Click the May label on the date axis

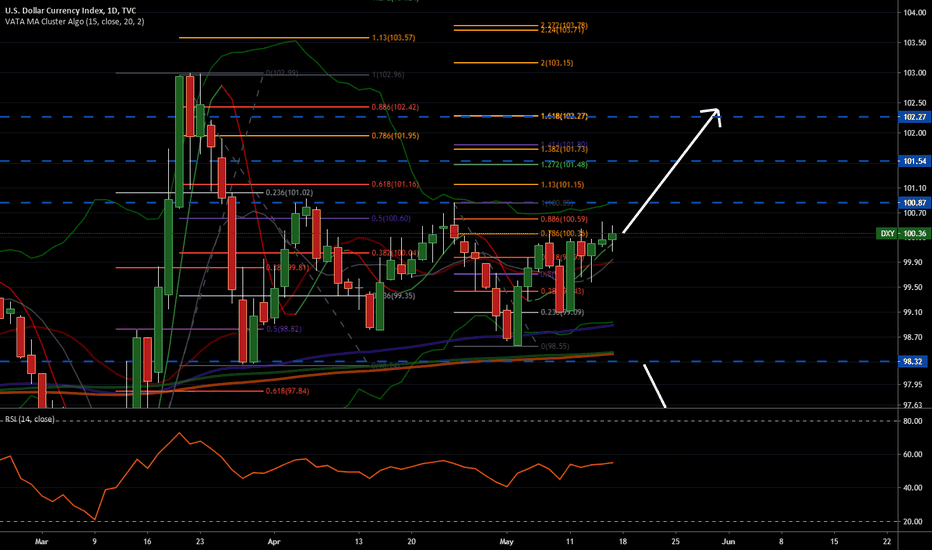(506, 542)
